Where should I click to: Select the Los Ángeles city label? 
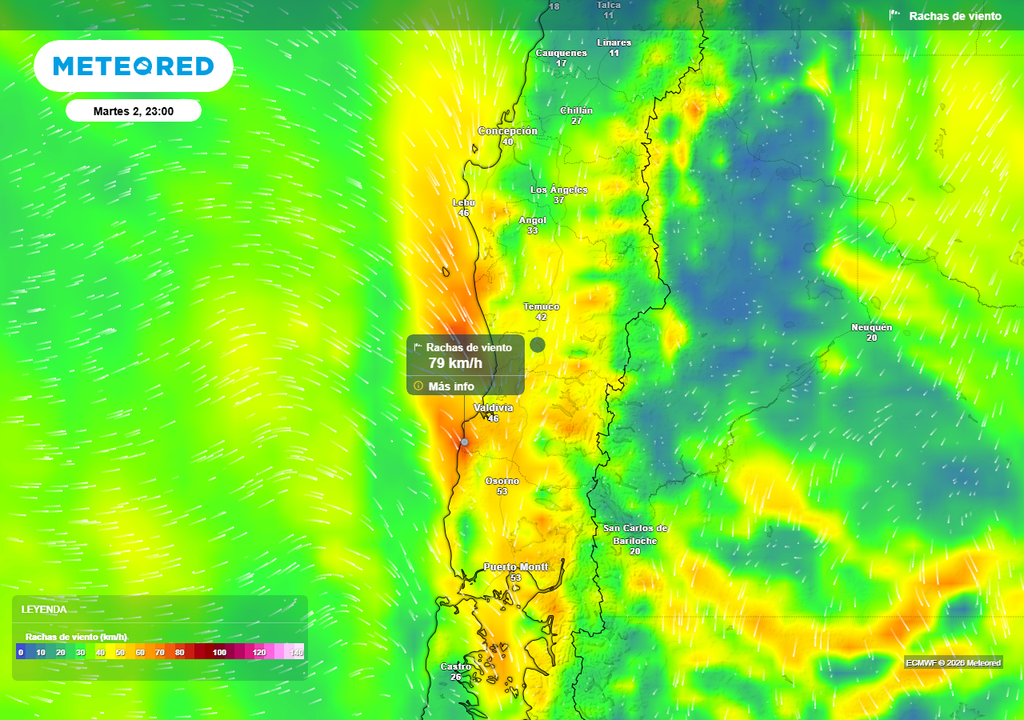pyautogui.click(x=558, y=189)
